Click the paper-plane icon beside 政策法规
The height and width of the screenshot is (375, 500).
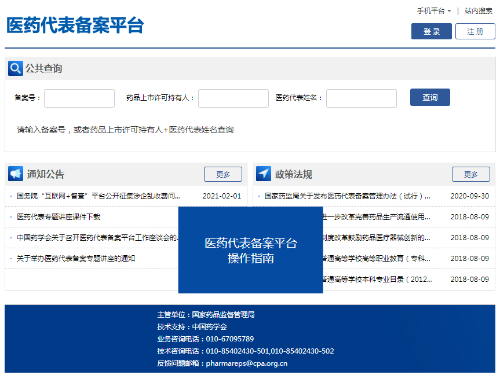(x=263, y=174)
